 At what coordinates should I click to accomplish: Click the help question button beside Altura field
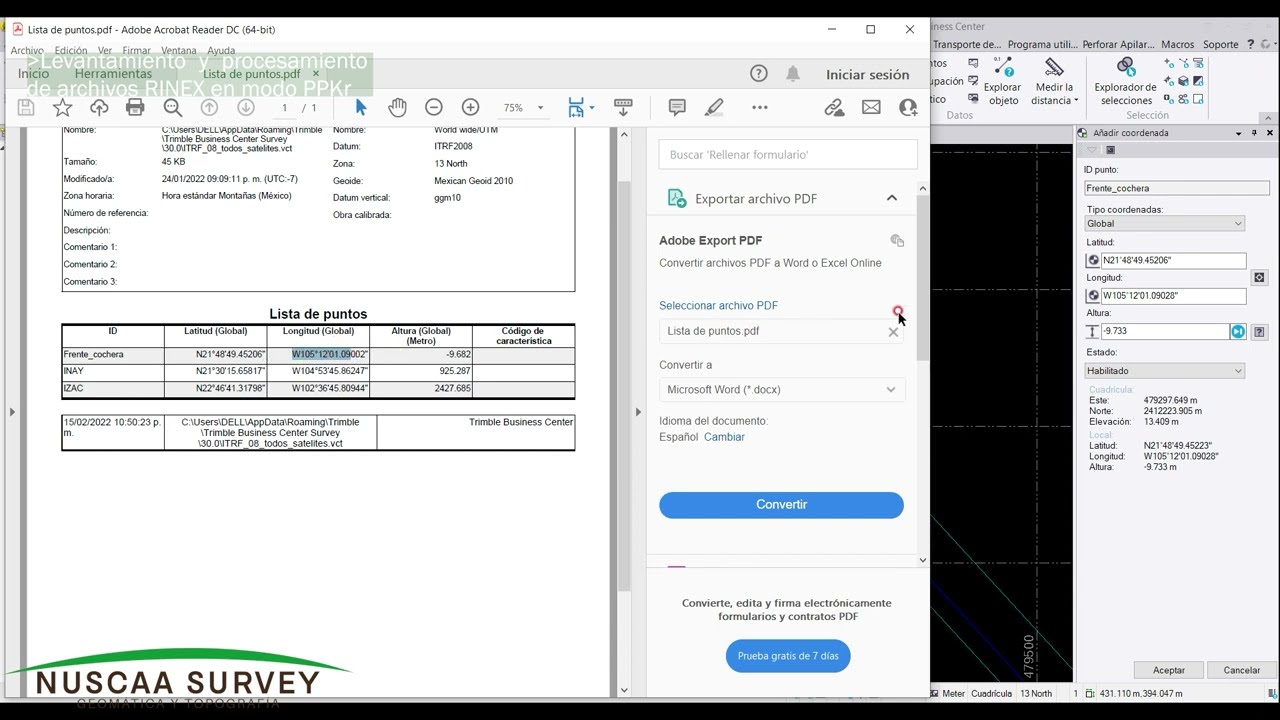point(1259,331)
